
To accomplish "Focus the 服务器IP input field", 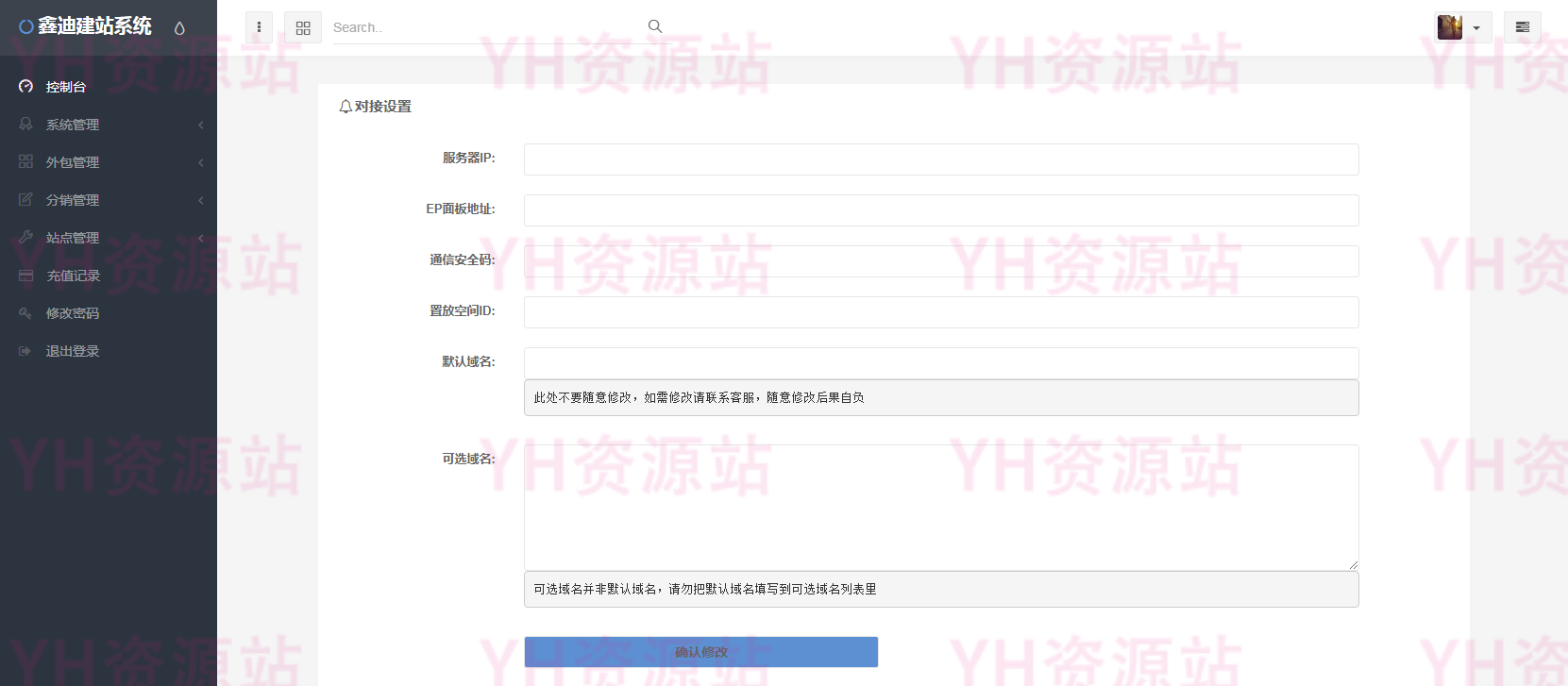I will 940,159.
